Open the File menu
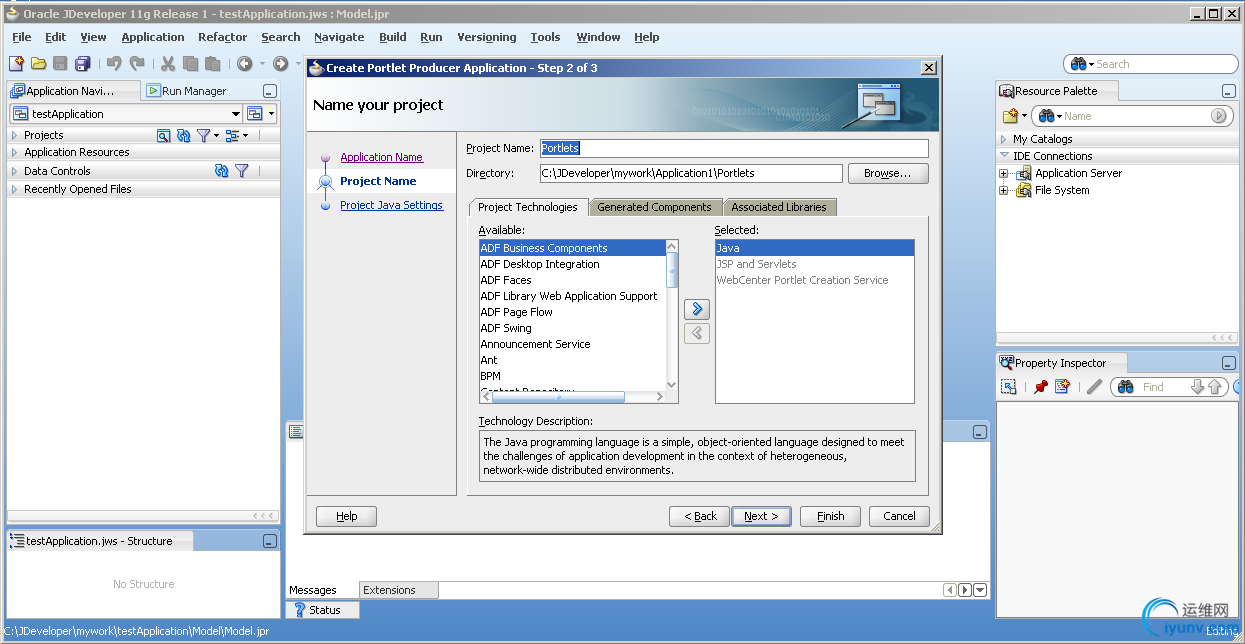Screen dimensions: 1245x644 coord(22,37)
